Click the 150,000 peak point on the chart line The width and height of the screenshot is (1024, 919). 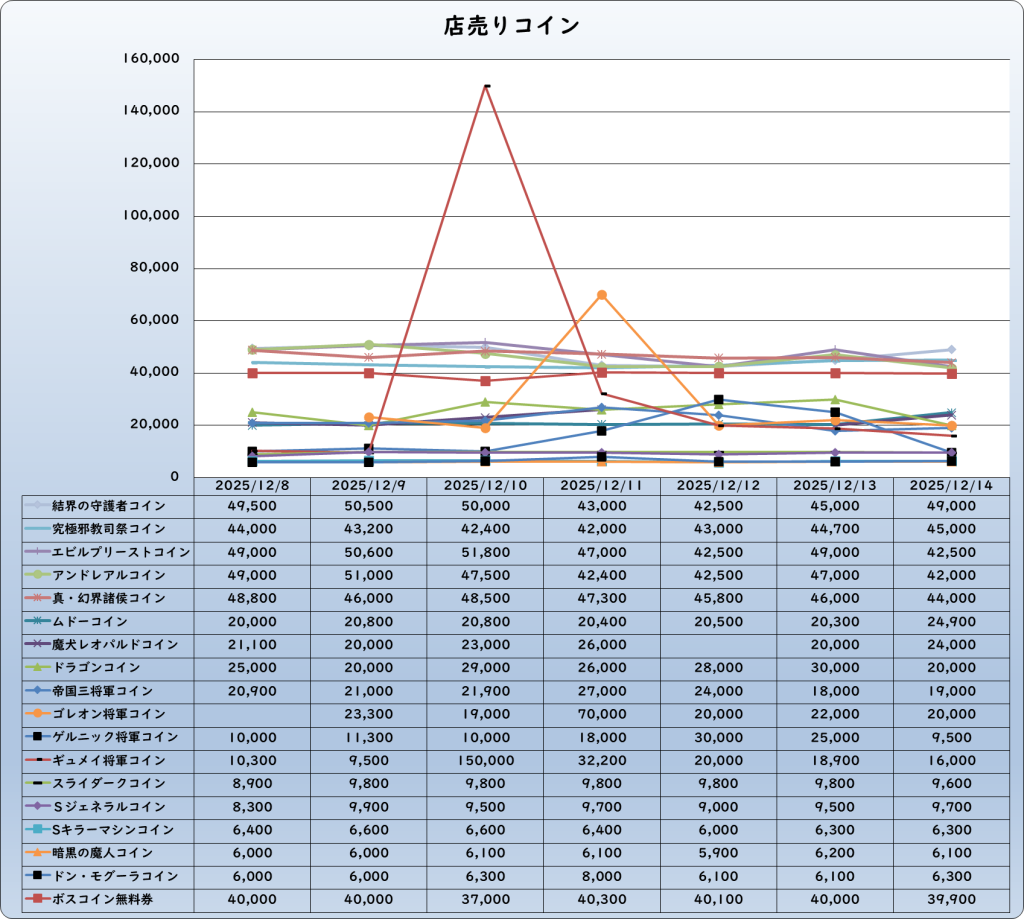point(486,86)
